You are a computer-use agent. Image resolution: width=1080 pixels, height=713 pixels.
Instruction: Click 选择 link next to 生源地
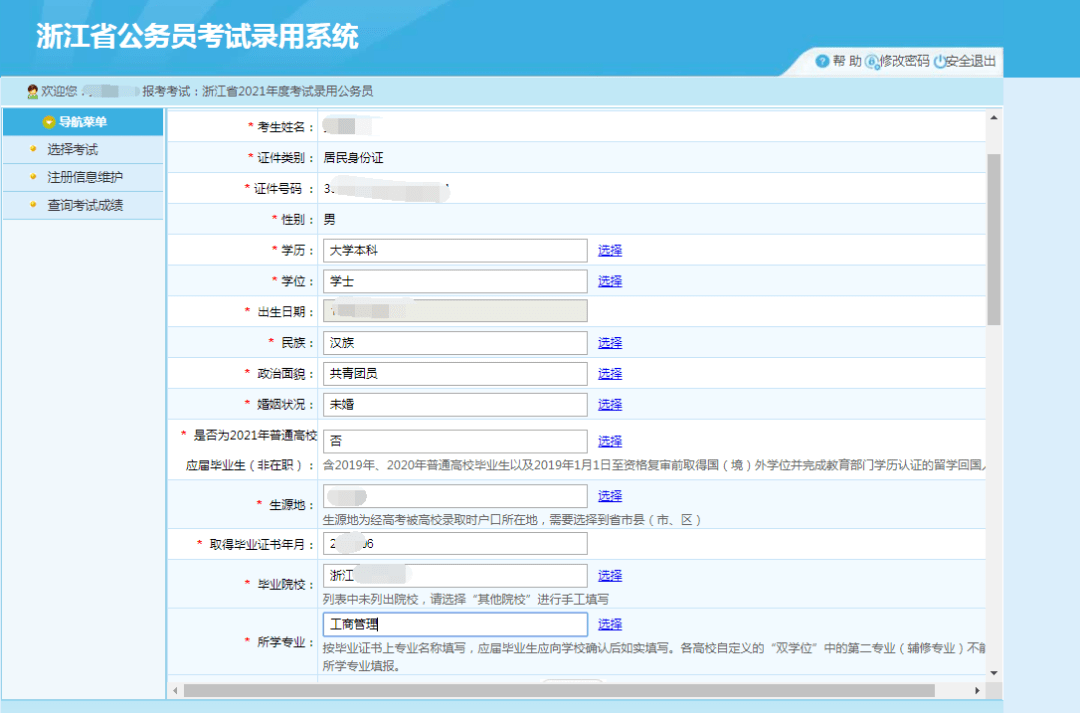point(610,495)
